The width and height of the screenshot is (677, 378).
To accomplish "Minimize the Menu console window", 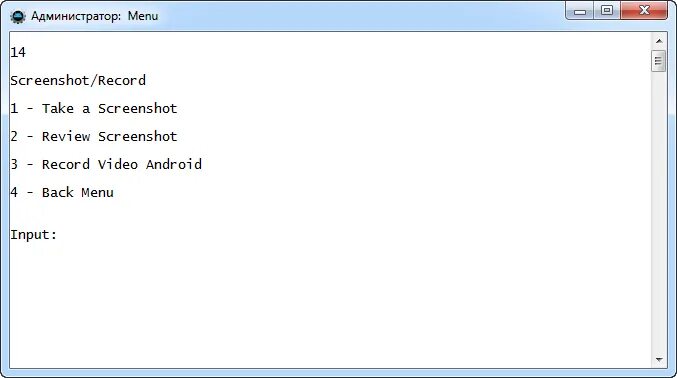I will tap(580, 11).
